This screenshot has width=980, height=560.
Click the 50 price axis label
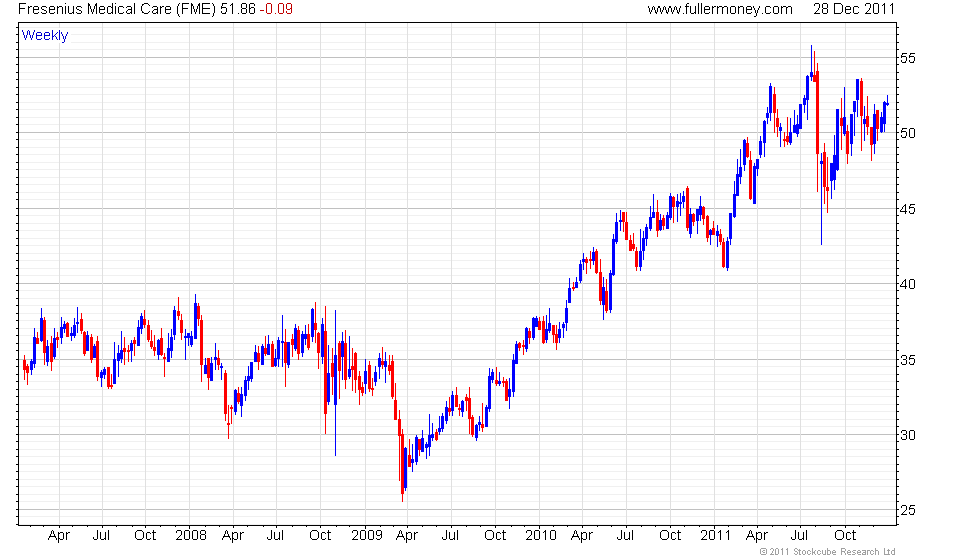click(x=908, y=133)
